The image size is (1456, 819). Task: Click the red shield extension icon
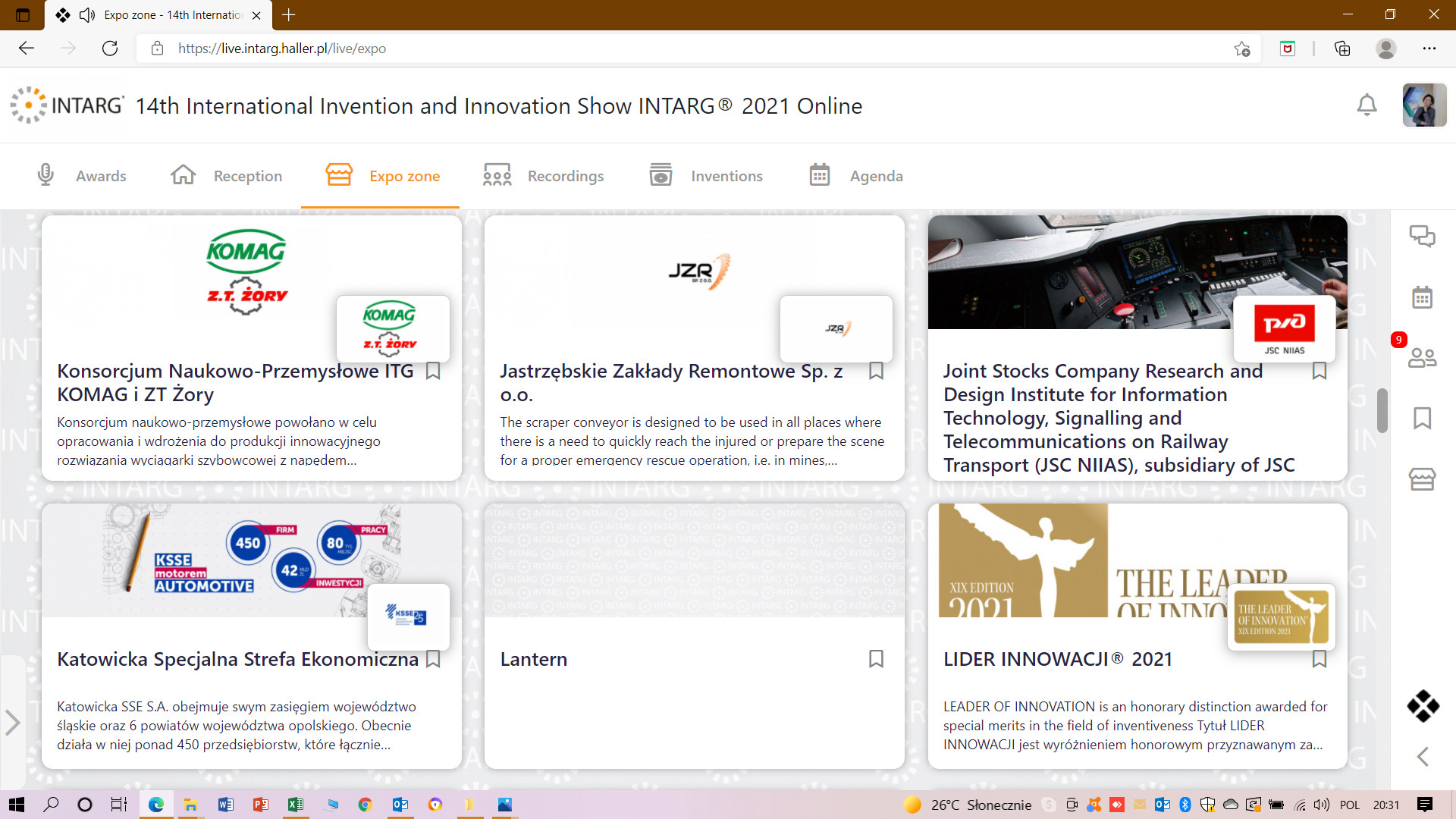coord(1288,49)
